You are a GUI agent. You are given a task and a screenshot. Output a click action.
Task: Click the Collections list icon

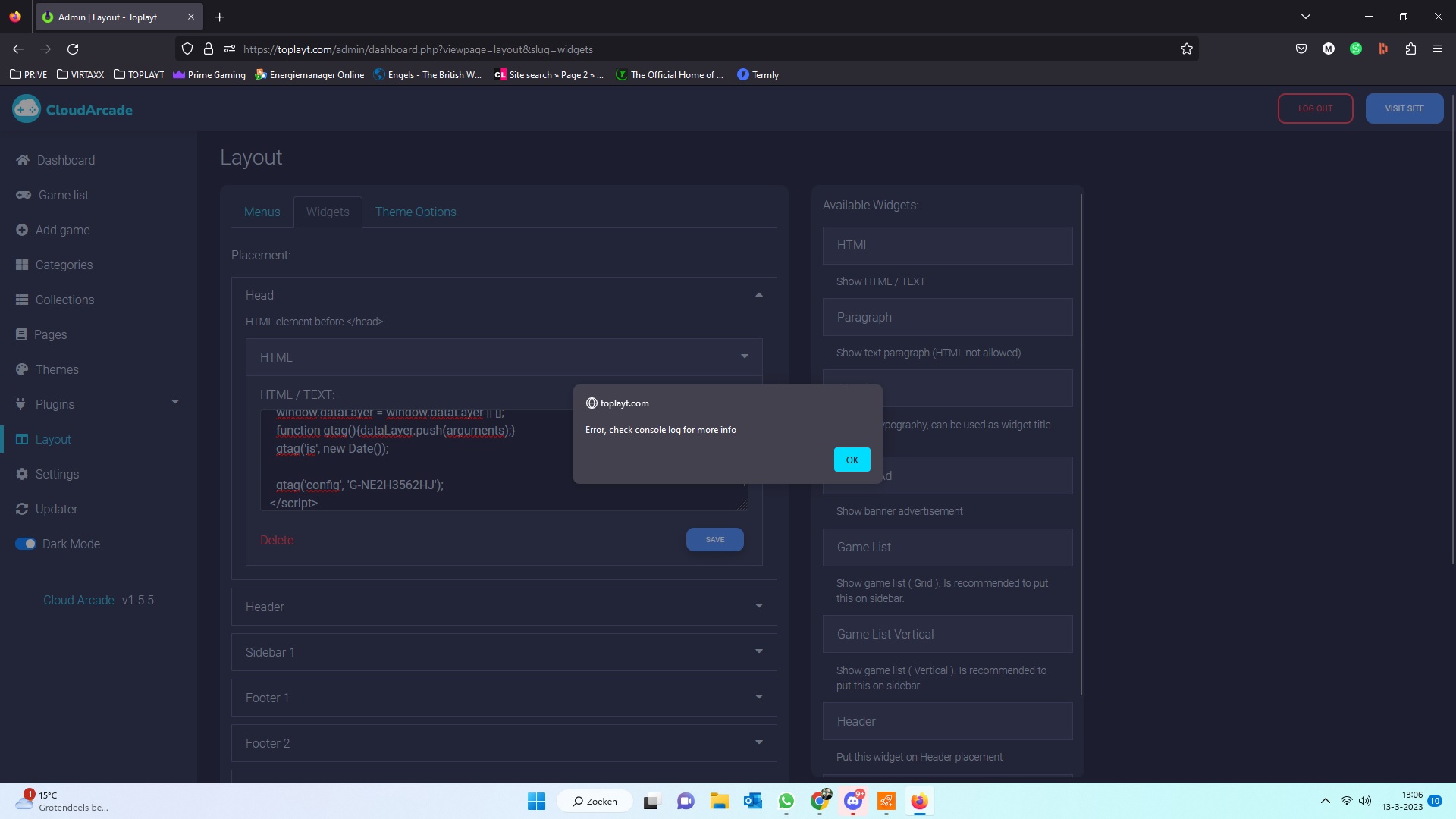click(x=22, y=300)
